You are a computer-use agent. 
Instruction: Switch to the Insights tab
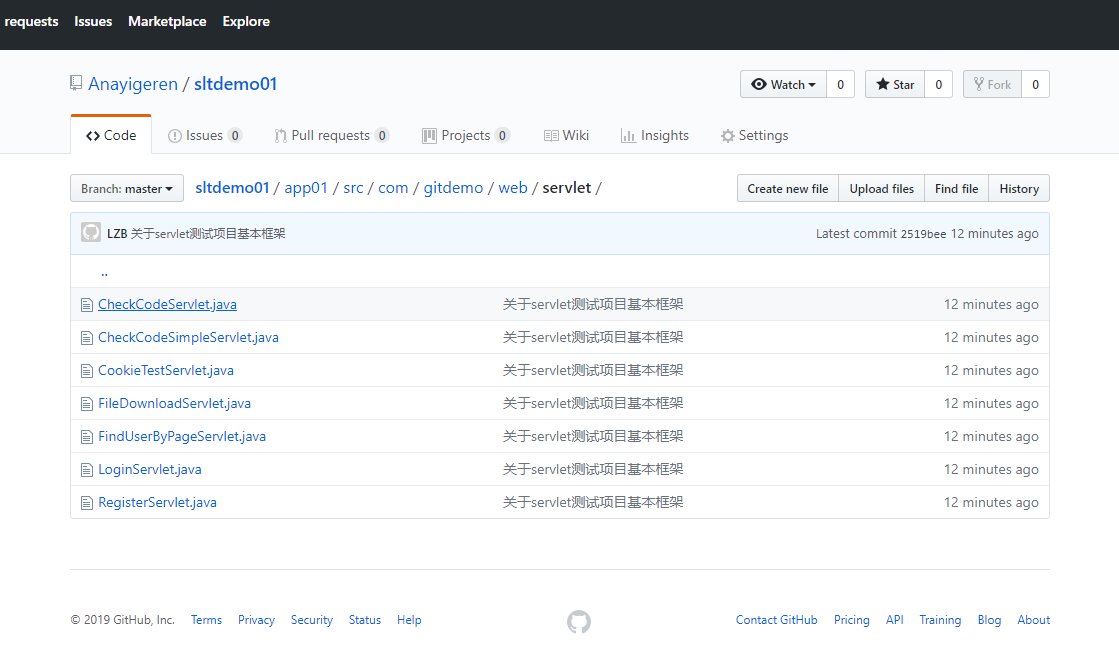[x=654, y=135]
